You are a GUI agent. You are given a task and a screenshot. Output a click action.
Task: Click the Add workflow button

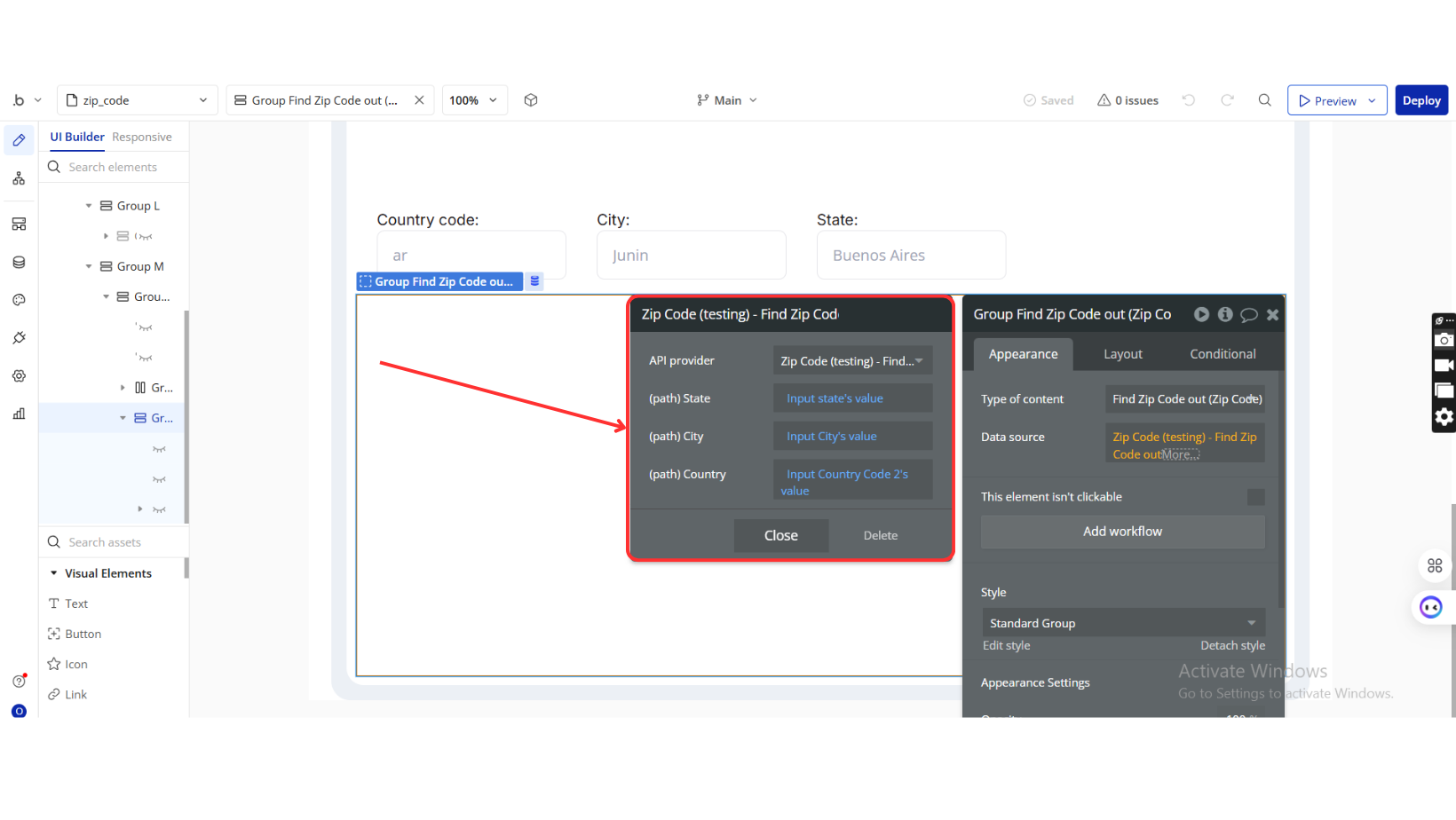tap(1122, 532)
